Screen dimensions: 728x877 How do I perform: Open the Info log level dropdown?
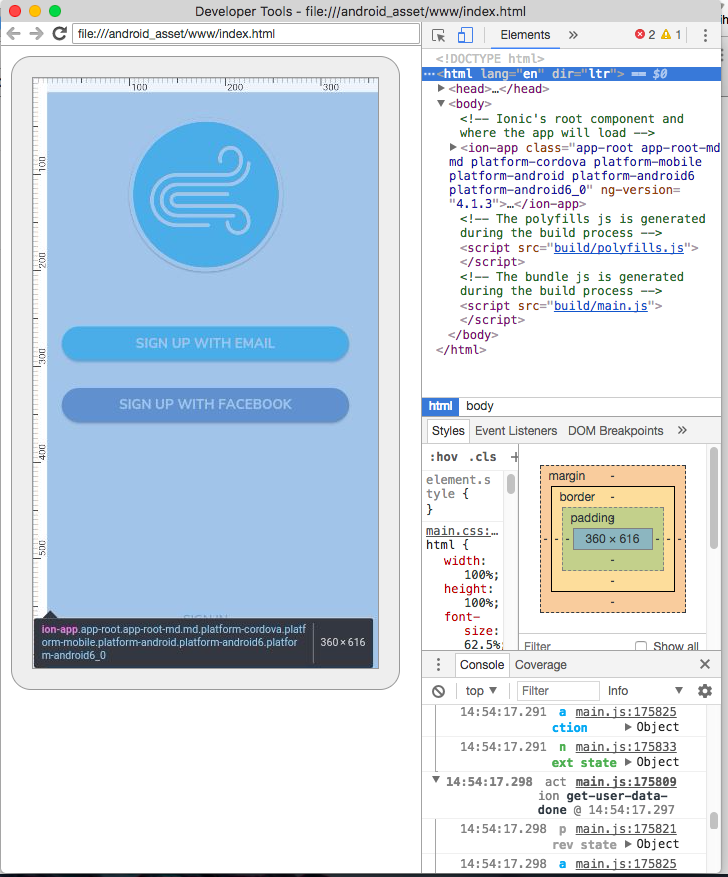point(645,691)
